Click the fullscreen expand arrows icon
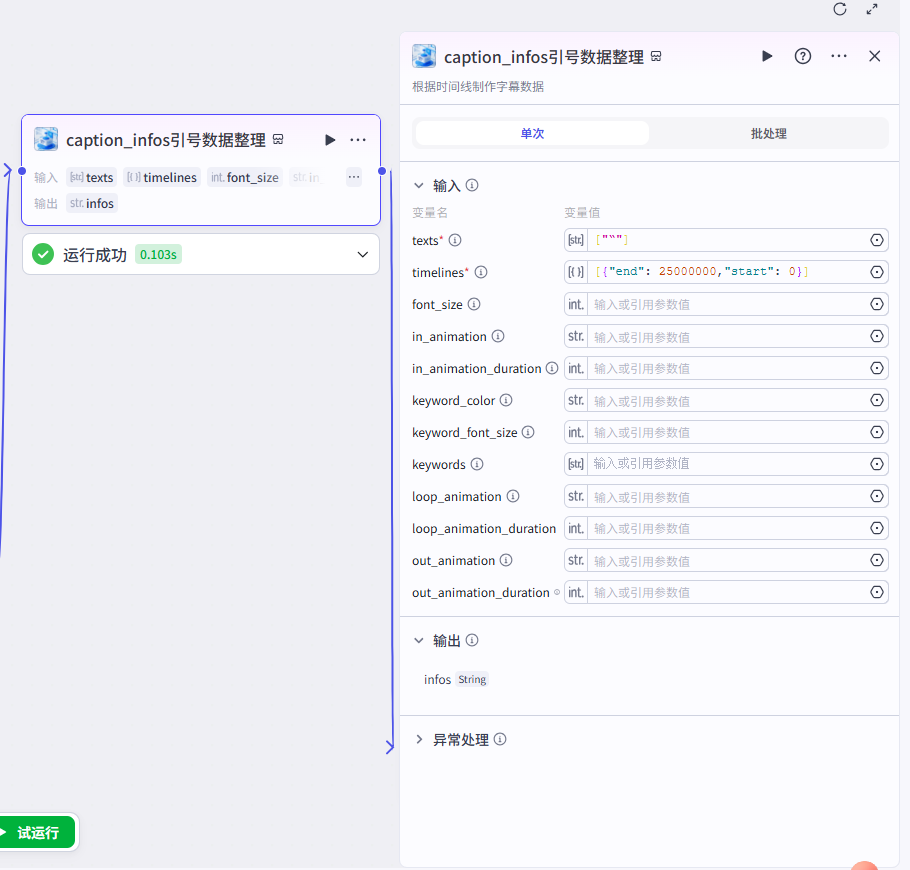910x870 pixels. click(872, 9)
